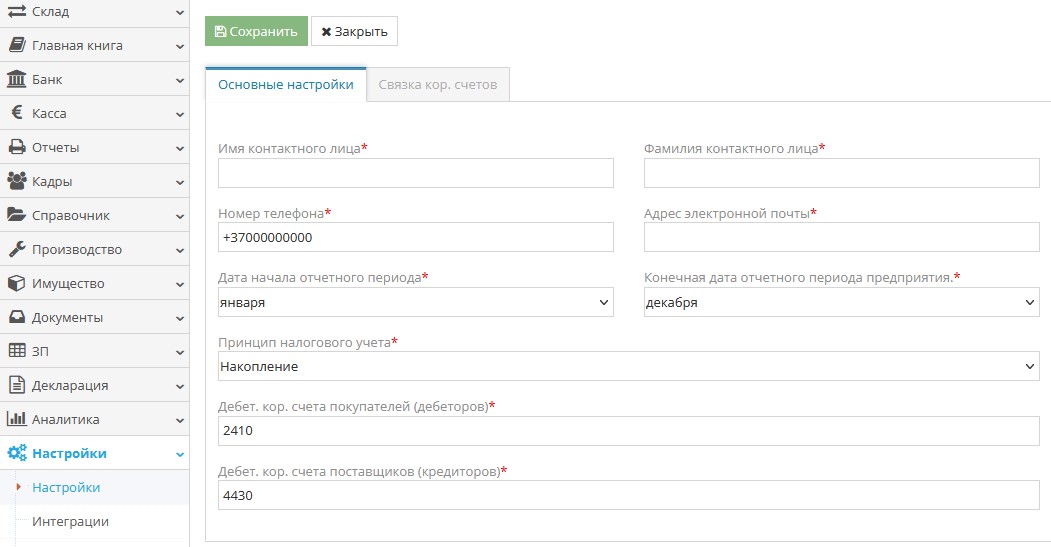Click into the Адрес электронной почты field
This screenshot has width=1051, height=547.
[x=841, y=237]
